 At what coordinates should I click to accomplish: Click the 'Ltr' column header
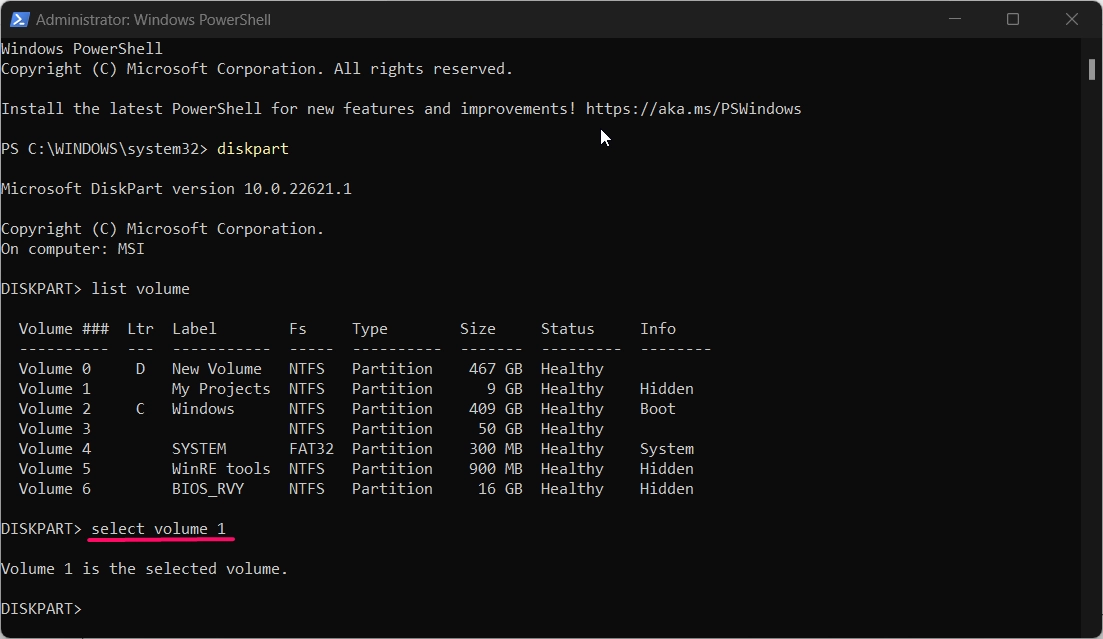point(141,329)
